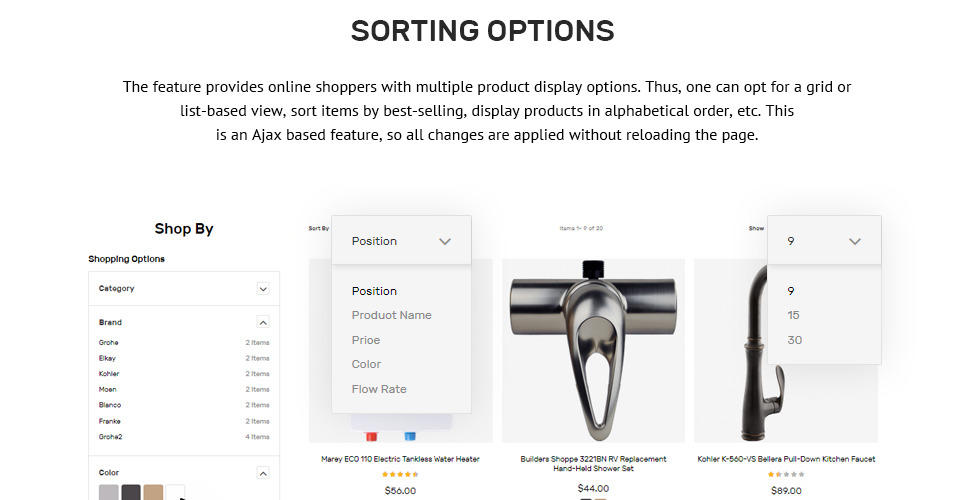Select the dark charcoal color swatch
This screenshot has height=500, width=965.
point(131,493)
